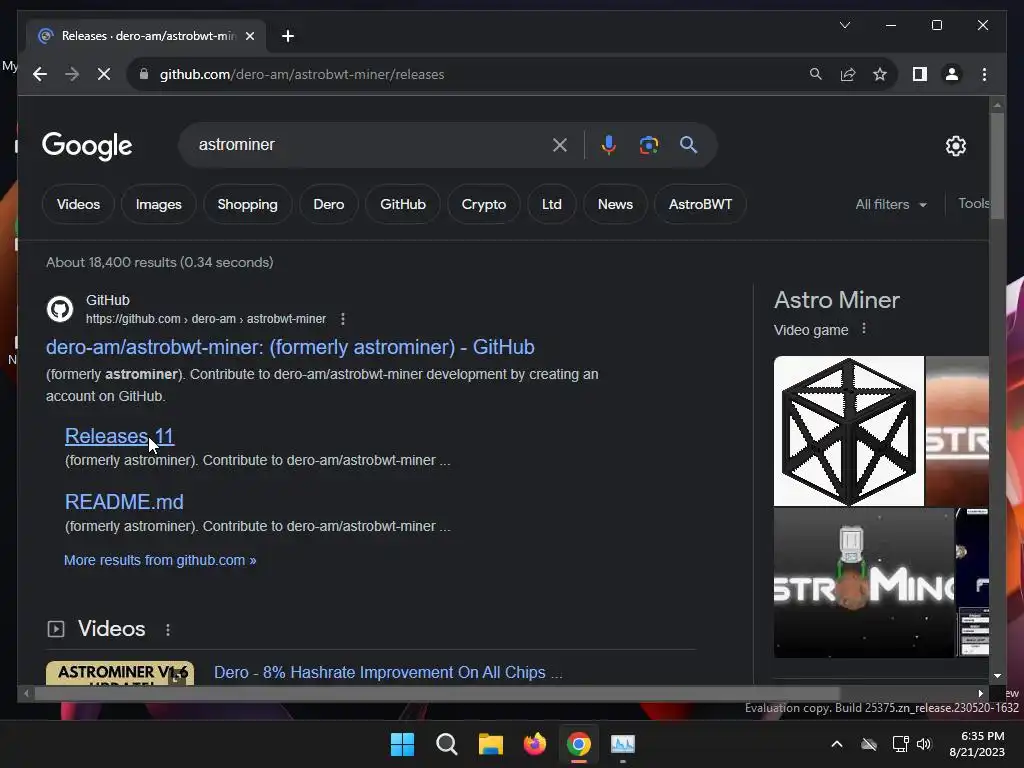
Task: Open more options next to Videos heading
Action: (168, 630)
